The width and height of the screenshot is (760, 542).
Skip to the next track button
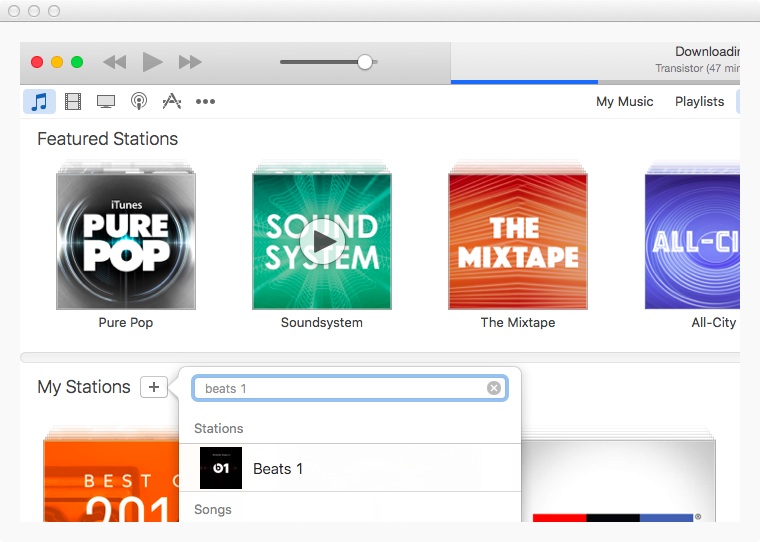coord(190,62)
